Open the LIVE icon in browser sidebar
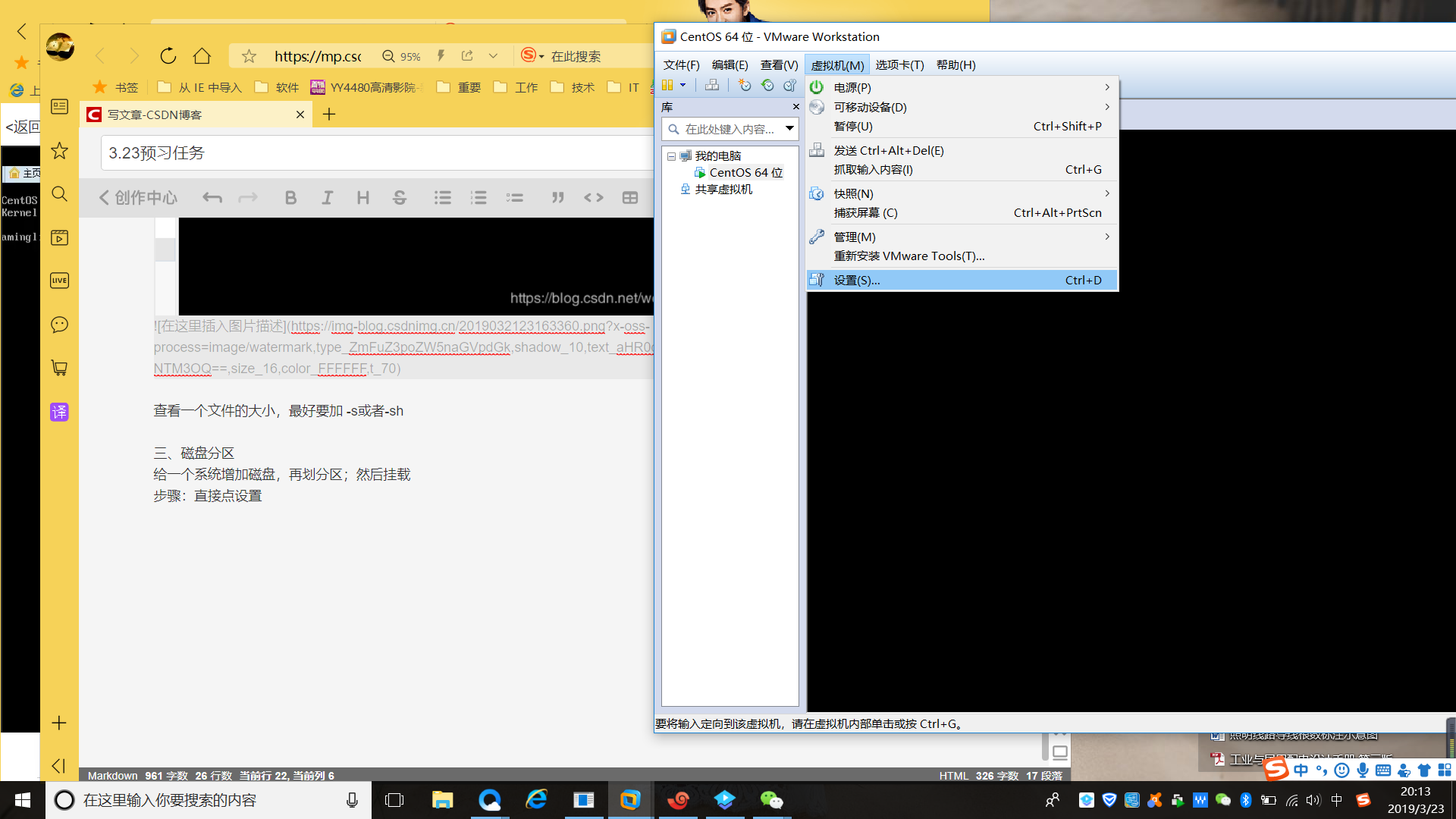The image size is (1456, 819). point(59,281)
